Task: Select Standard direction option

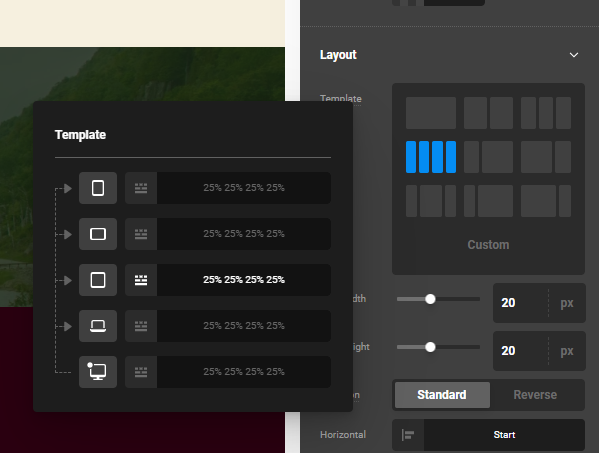Action: pyautogui.click(x=442, y=395)
